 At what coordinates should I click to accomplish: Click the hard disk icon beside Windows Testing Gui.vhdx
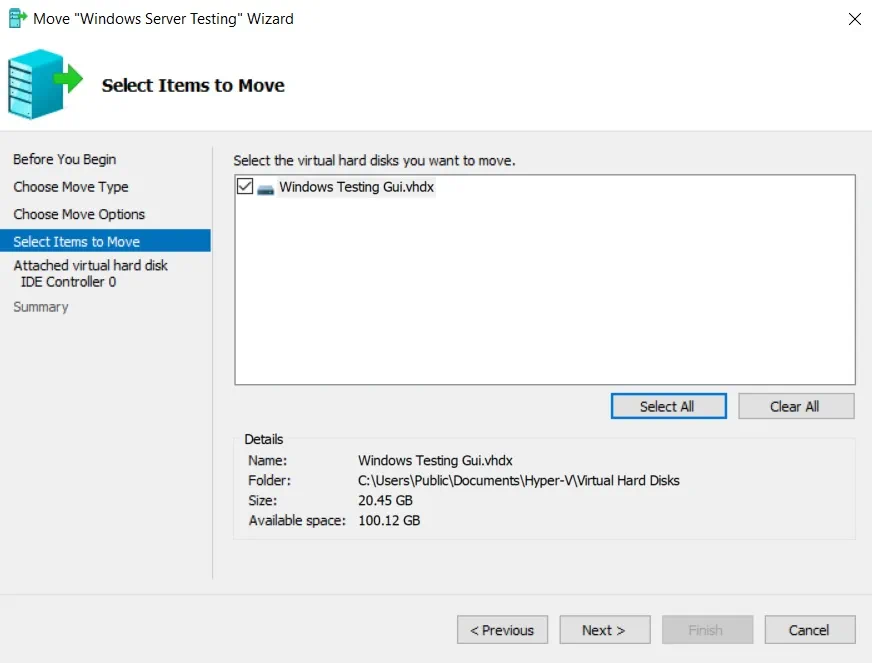pos(265,188)
